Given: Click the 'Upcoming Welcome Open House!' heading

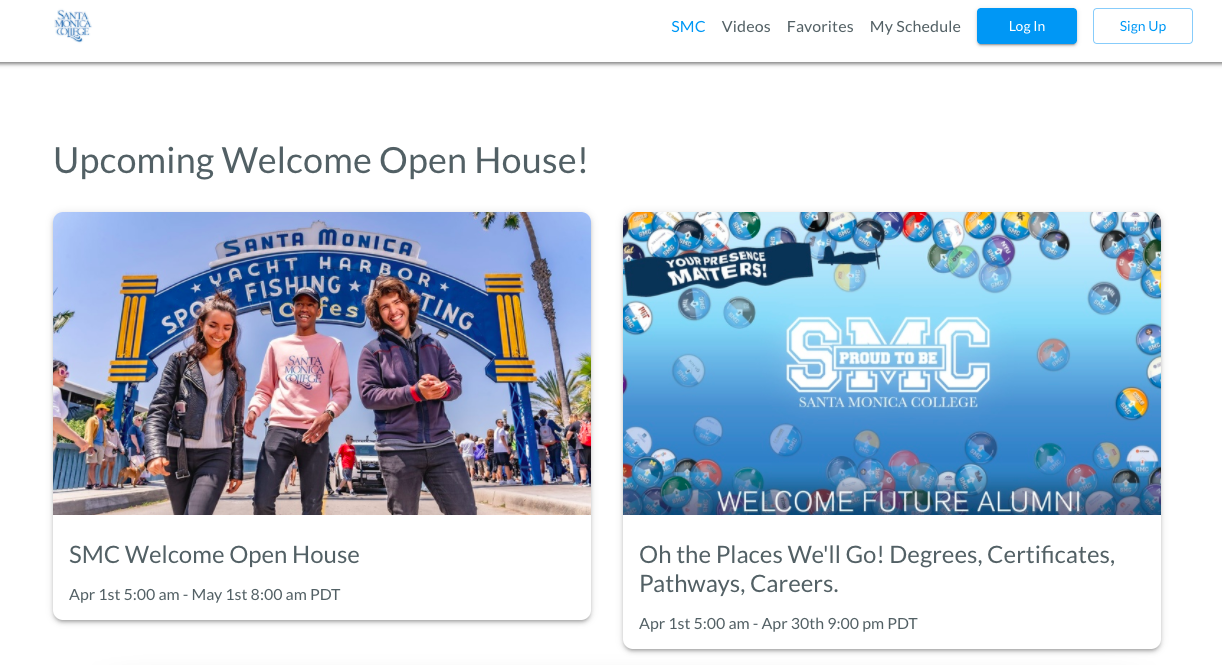Looking at the screenshot, I should pos(321,160).
